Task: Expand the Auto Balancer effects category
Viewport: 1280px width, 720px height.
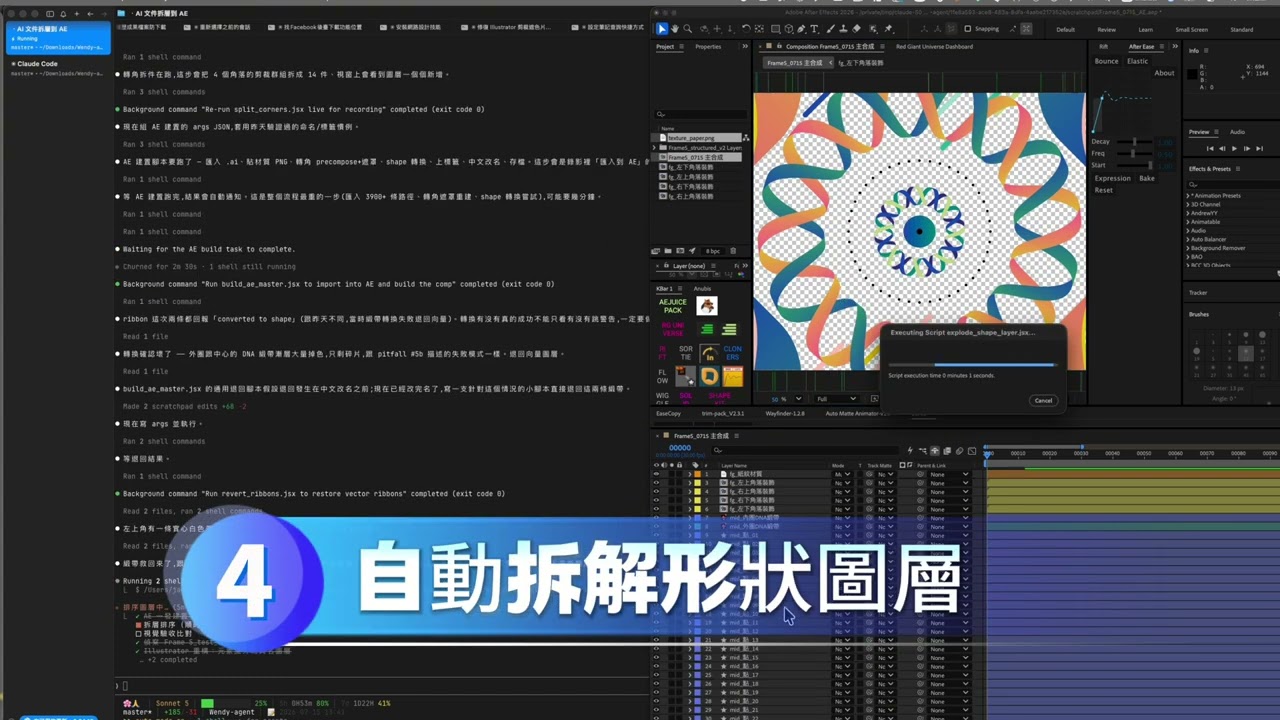Action: coord(1188,239)
